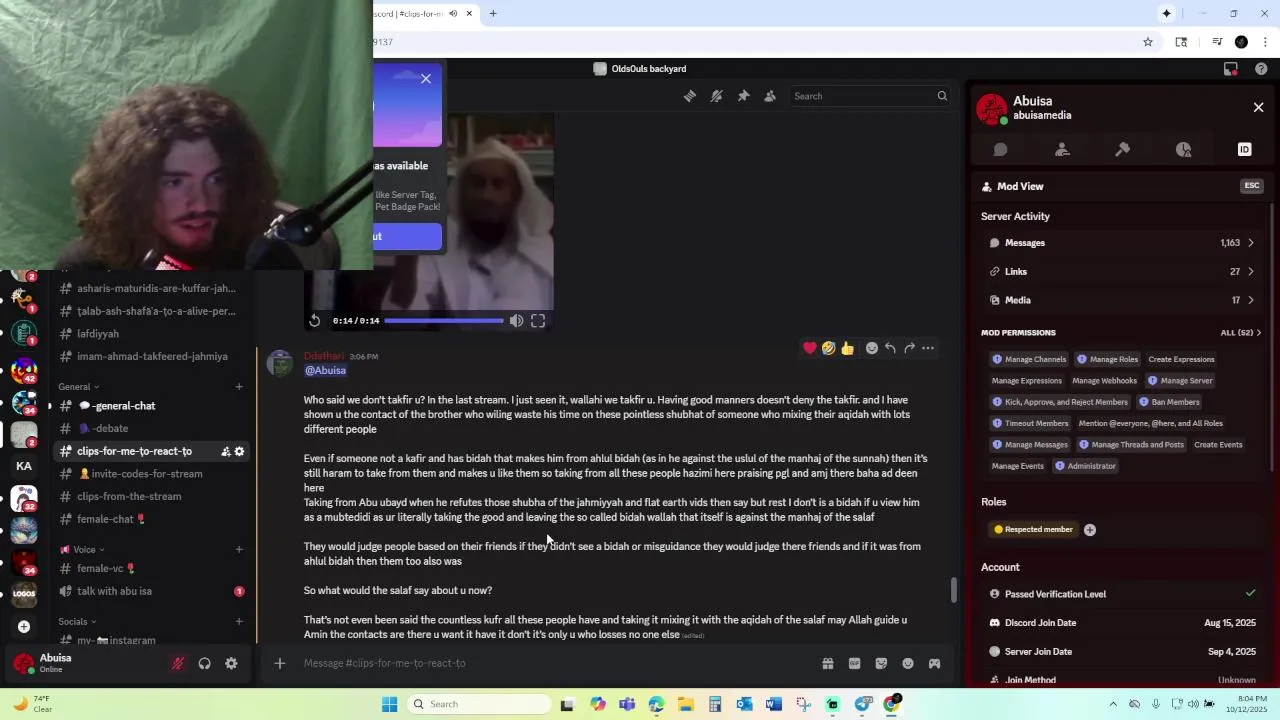Open More options for the message
1280x720 pixels.
pyautogui.click(x=928, y=348)
